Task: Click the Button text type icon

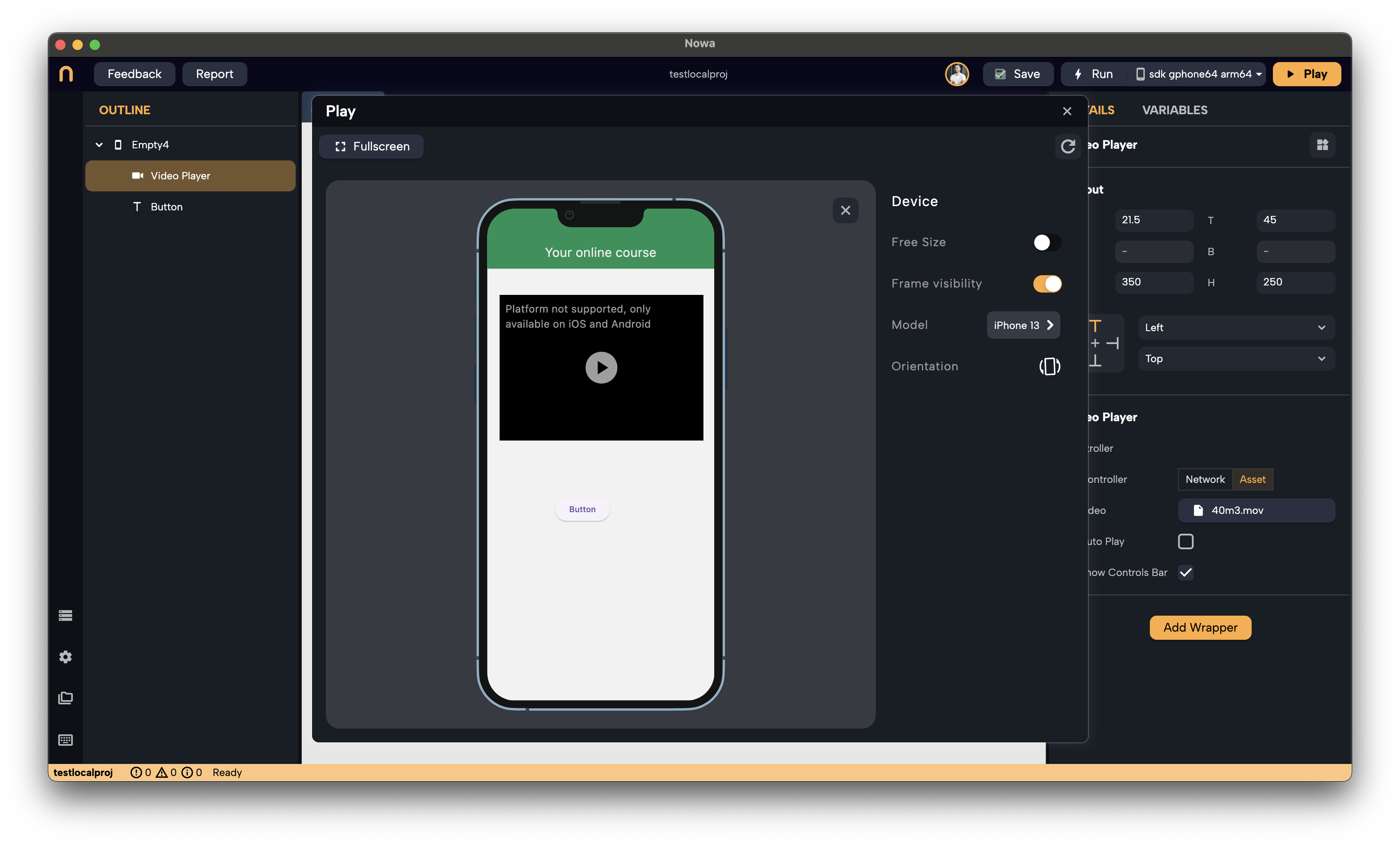Action: point(137,207)
